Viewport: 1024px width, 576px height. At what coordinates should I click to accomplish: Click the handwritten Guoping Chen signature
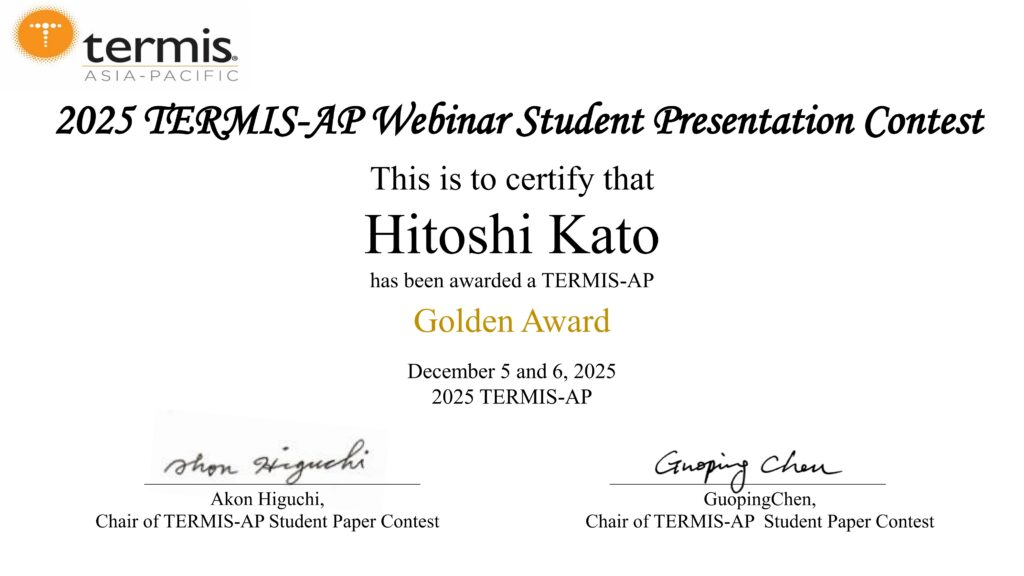point(747,465)
